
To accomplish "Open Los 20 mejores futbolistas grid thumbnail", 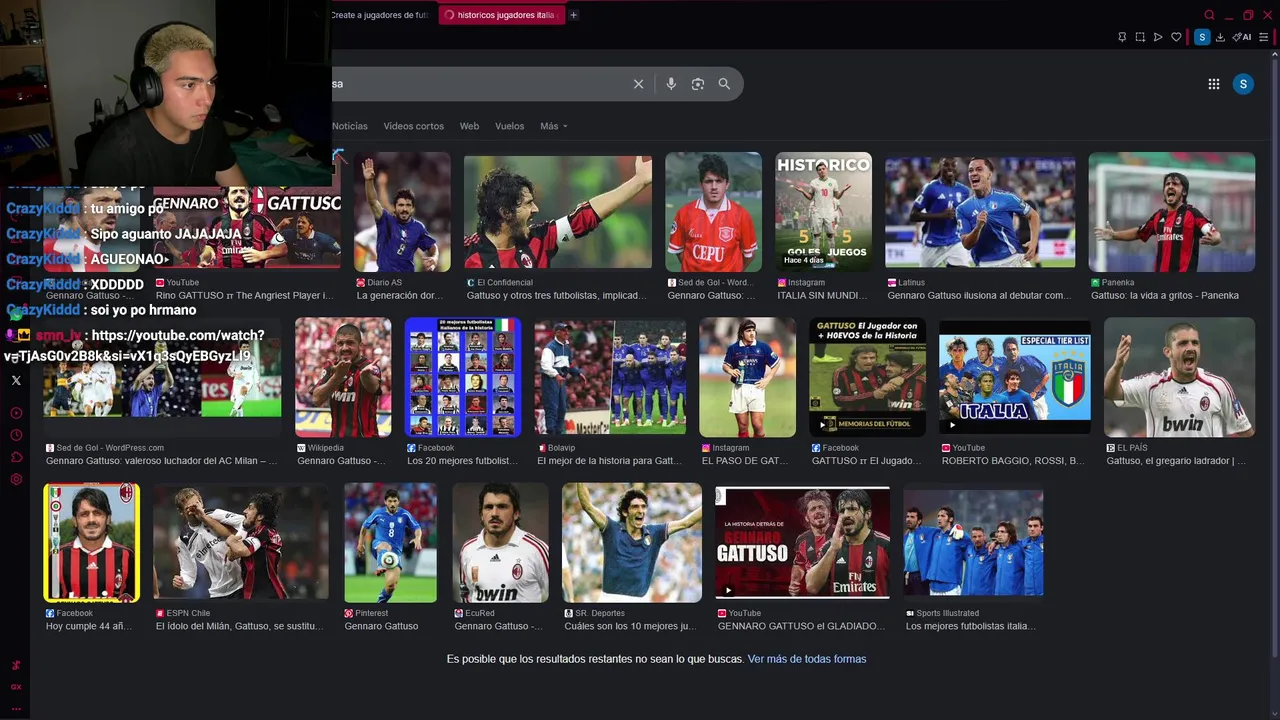I will [x=463, y=377].
